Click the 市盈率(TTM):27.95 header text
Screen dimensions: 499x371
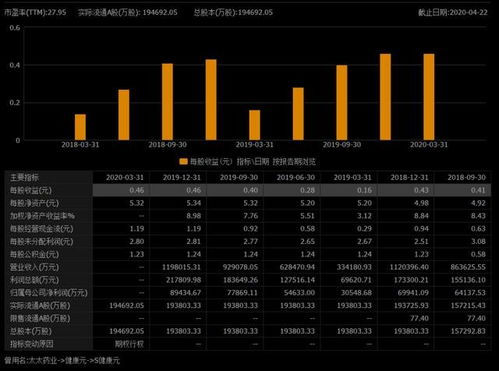click(35, 13)
